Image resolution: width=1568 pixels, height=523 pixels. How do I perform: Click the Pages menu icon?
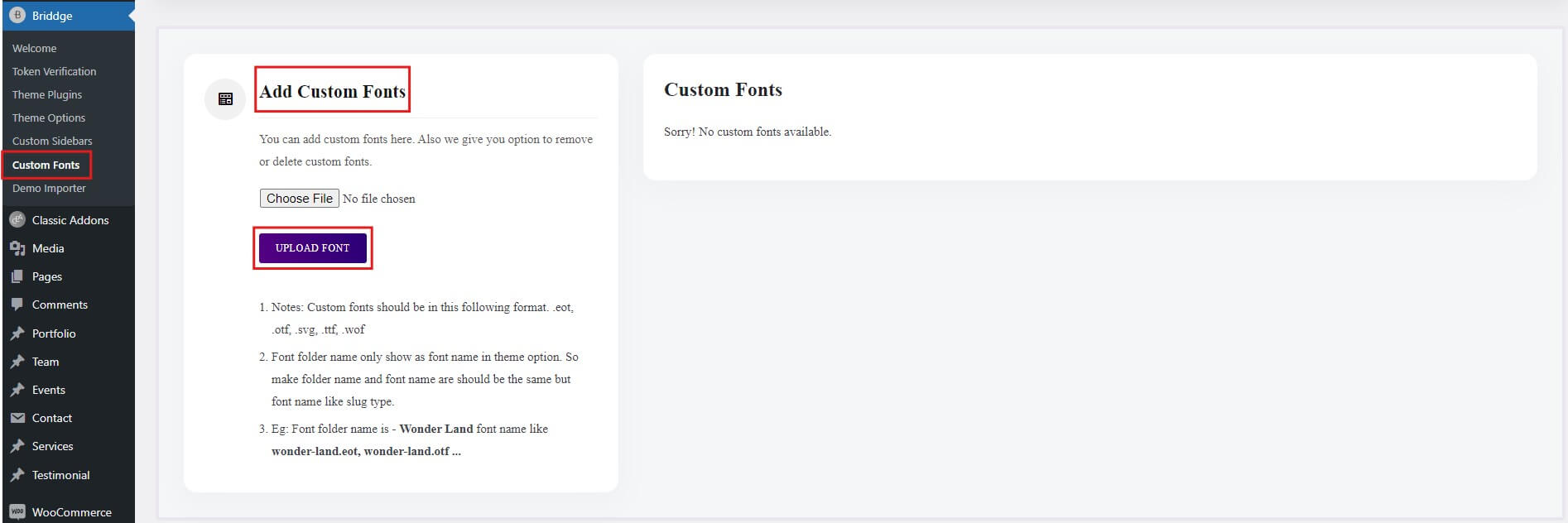click(17, 276)
